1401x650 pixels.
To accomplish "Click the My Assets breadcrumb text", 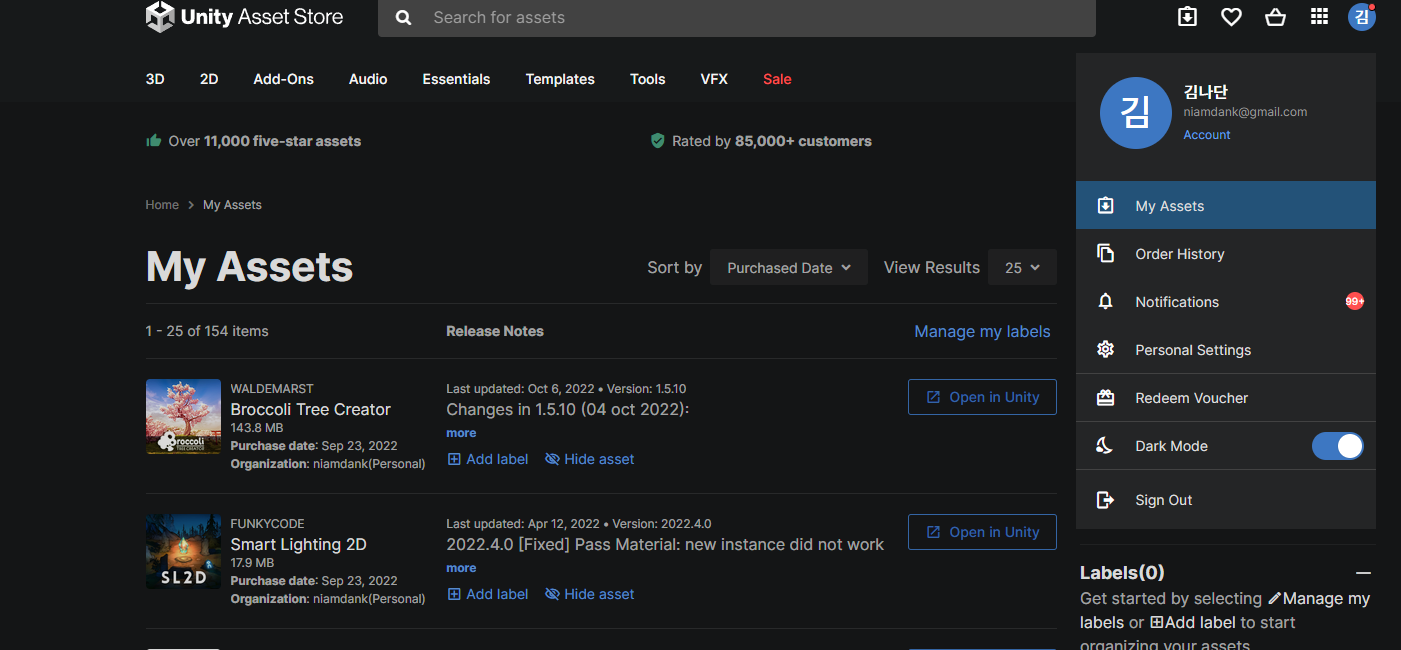I will tap(232, 205).
